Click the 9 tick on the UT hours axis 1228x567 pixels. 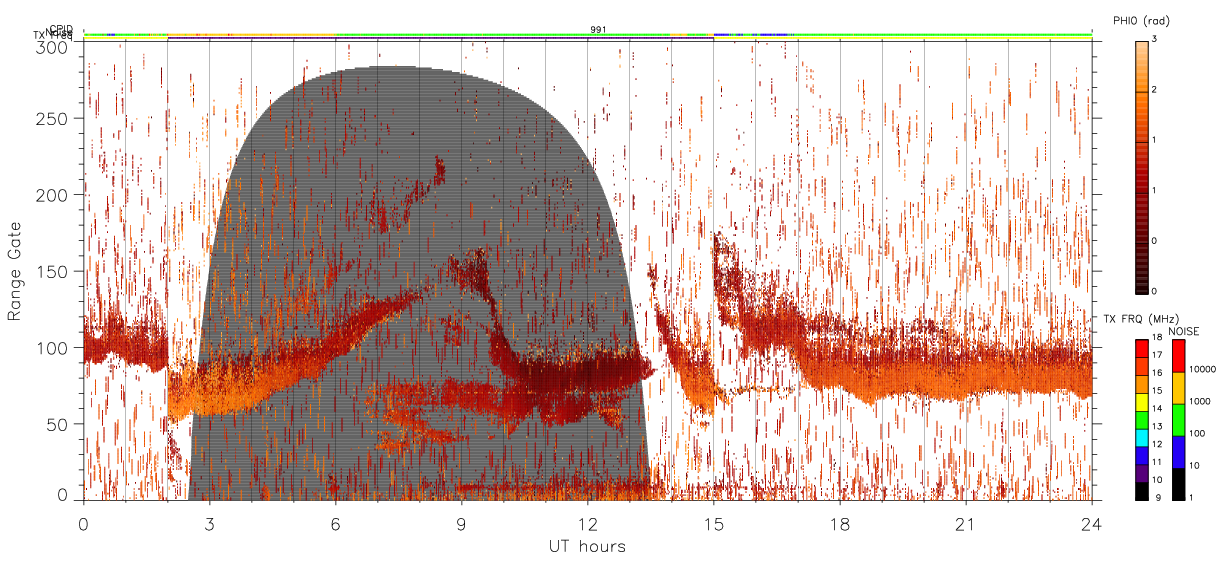coord(461,523)
